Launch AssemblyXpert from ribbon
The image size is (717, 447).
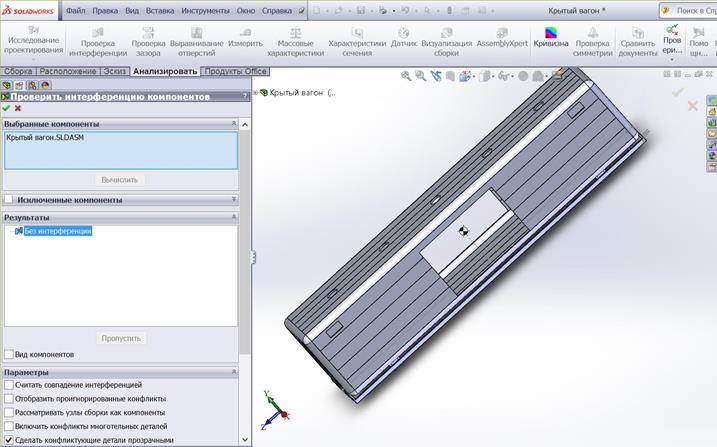pyautogui.click(x=501, y=42)
